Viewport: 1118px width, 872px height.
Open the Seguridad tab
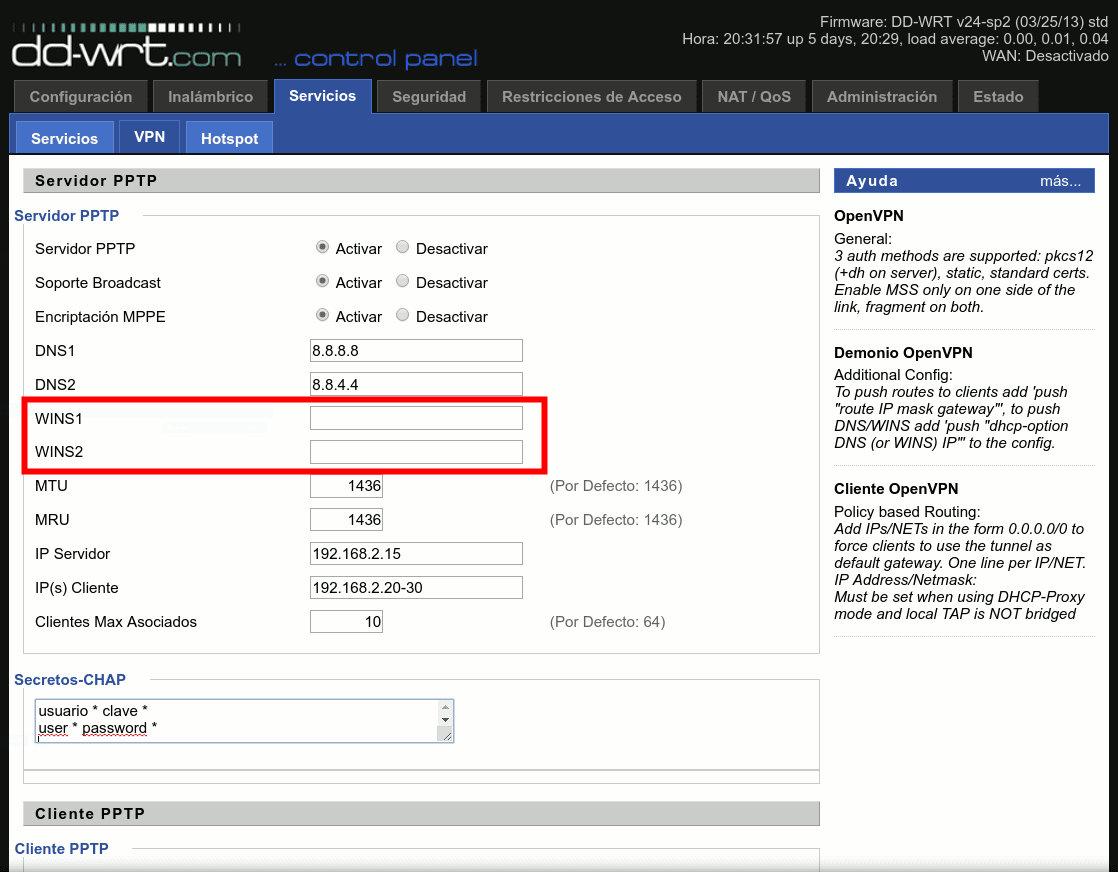[x=429, y=96]
